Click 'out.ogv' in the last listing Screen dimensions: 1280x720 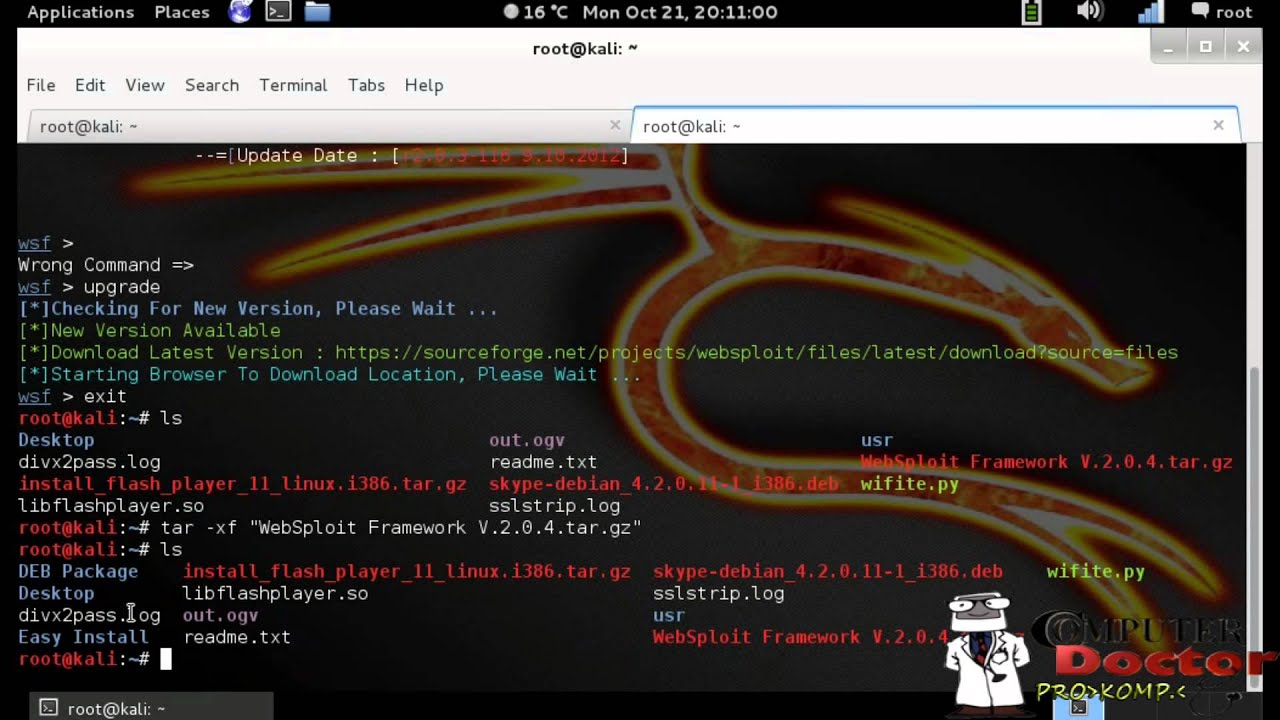220,616
